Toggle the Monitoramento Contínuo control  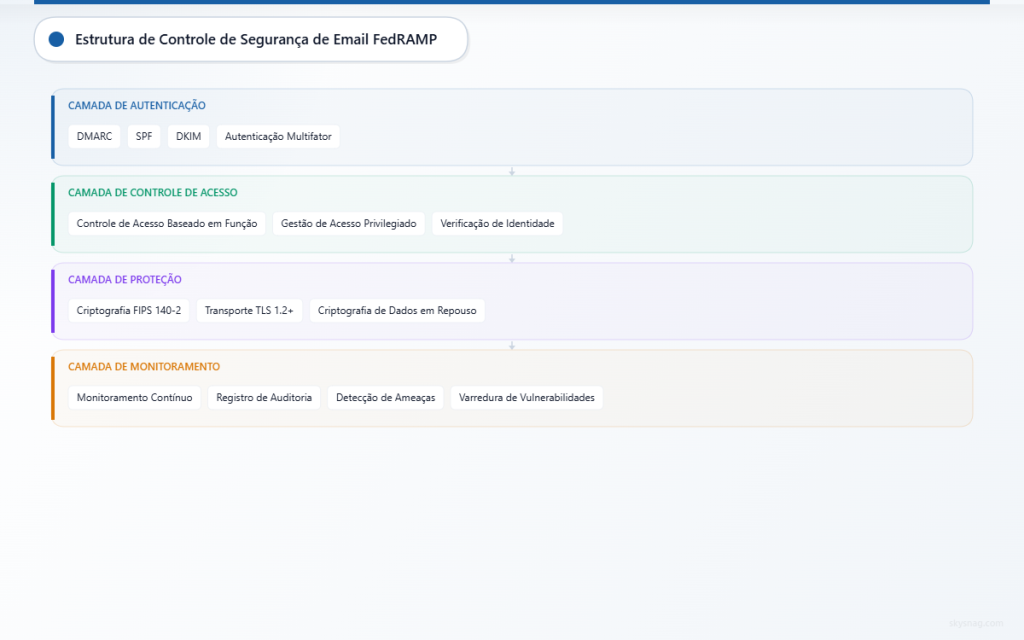pyautogui.click(x=134, y=397)
